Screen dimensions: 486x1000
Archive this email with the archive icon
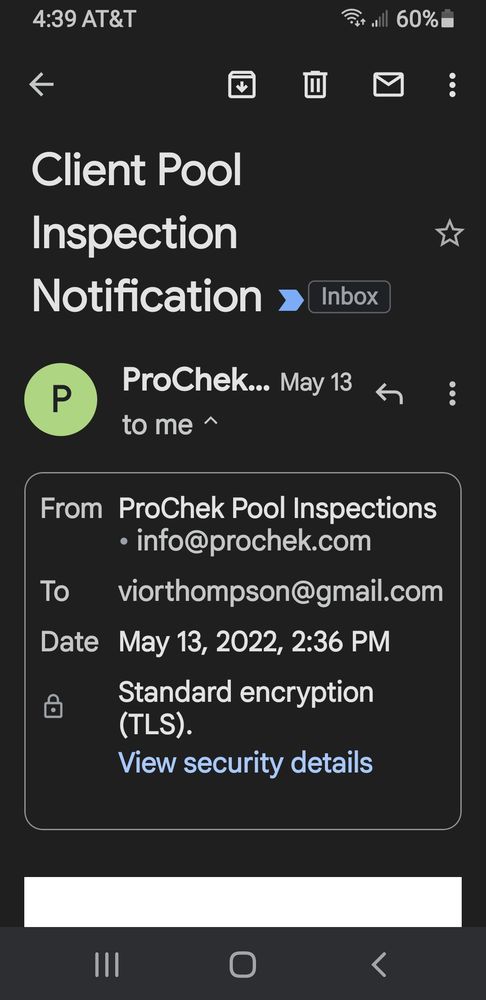coord(242,85)
